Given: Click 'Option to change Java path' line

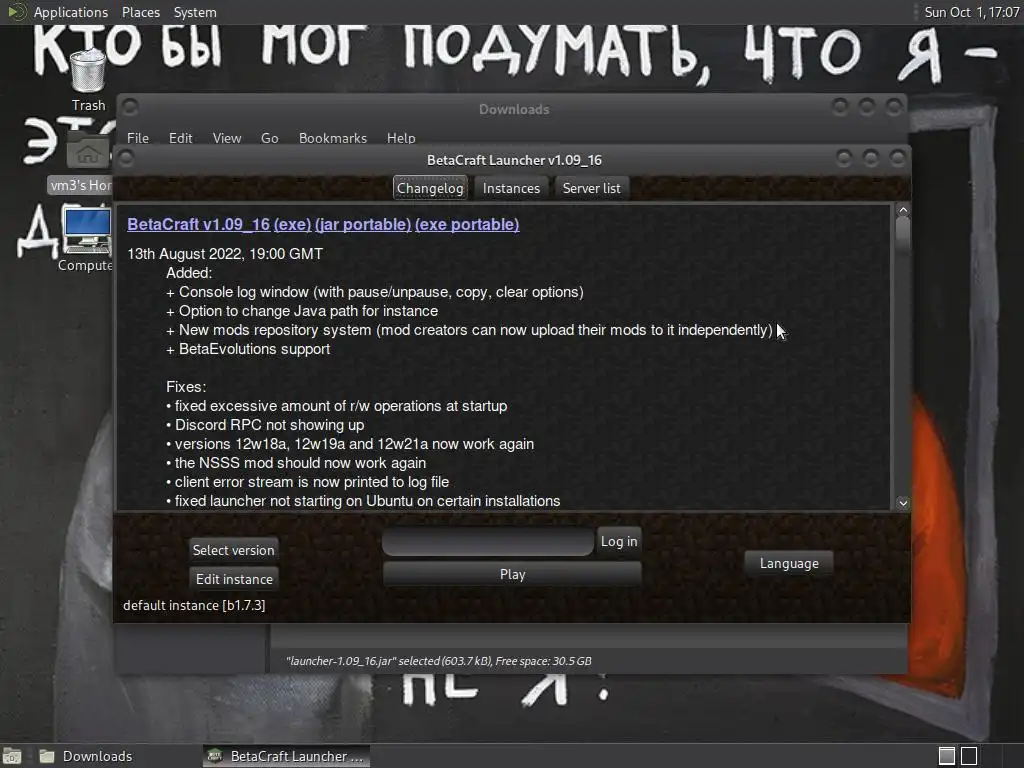Looking at the screenshot, I should point(302,311).
